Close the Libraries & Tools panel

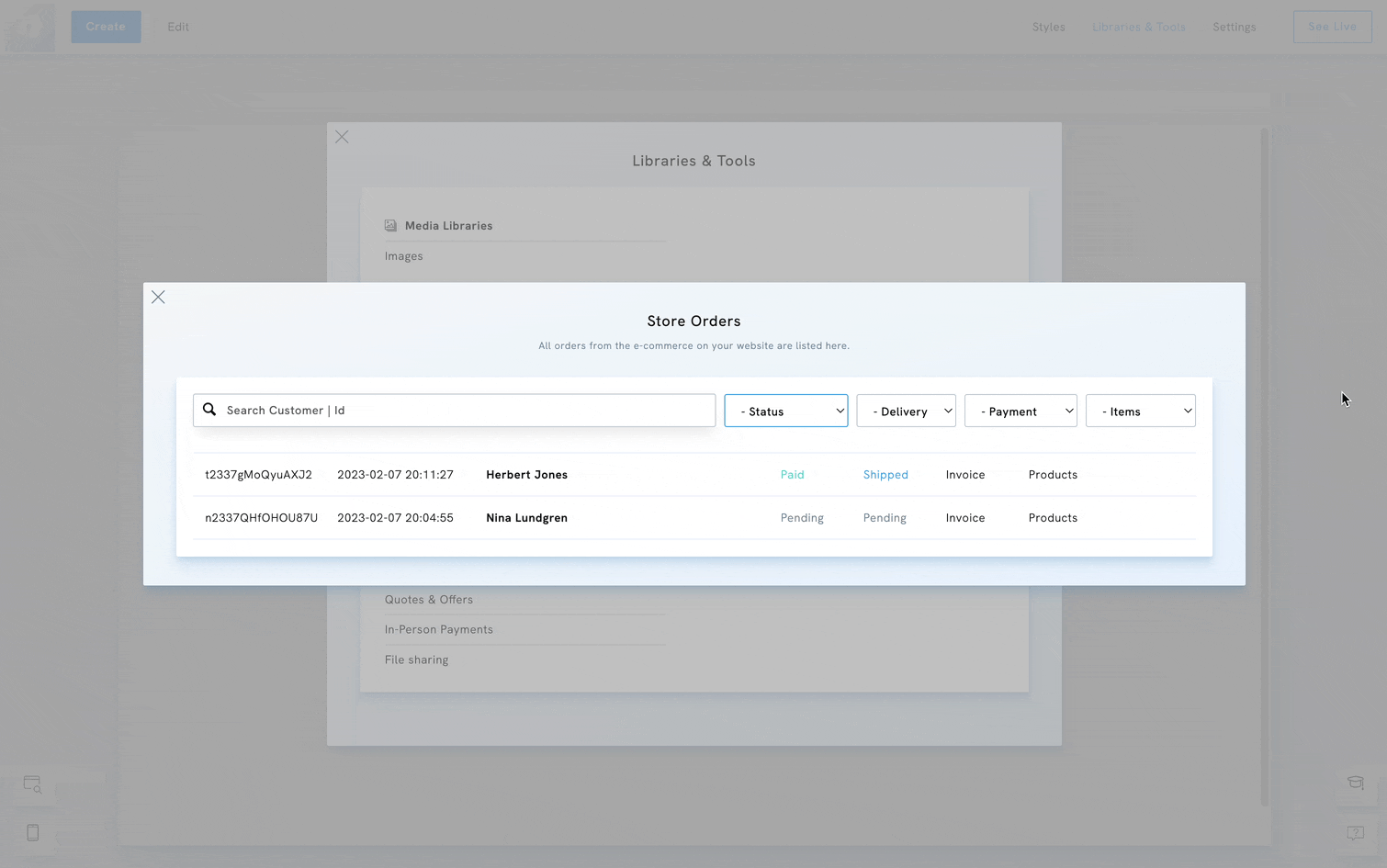(342, 137)
